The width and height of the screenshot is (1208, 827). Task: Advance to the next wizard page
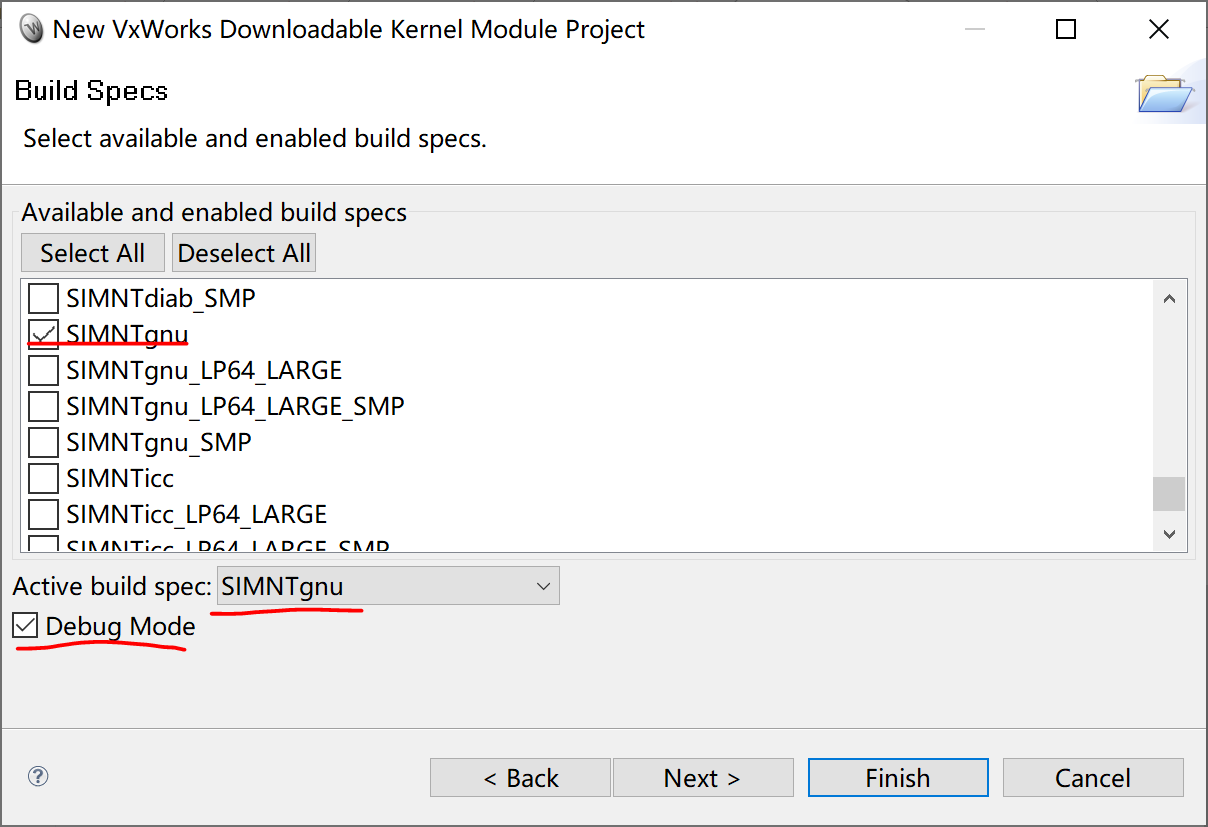pyautogui.click(x=703, y=777)
